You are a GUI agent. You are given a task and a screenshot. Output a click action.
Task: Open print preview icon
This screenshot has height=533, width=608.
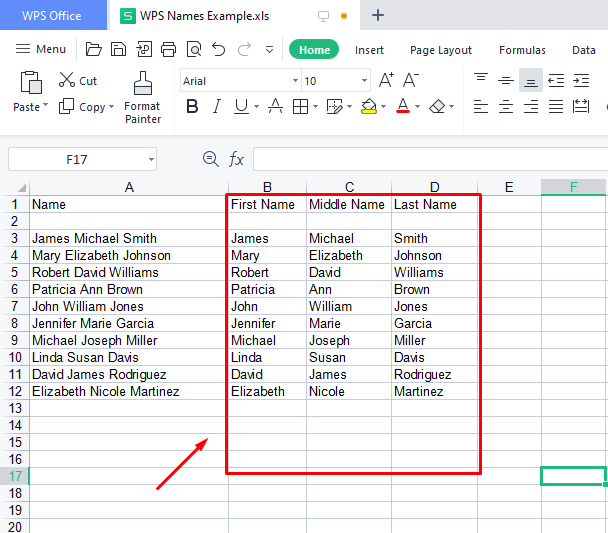[x=194, y=50]
